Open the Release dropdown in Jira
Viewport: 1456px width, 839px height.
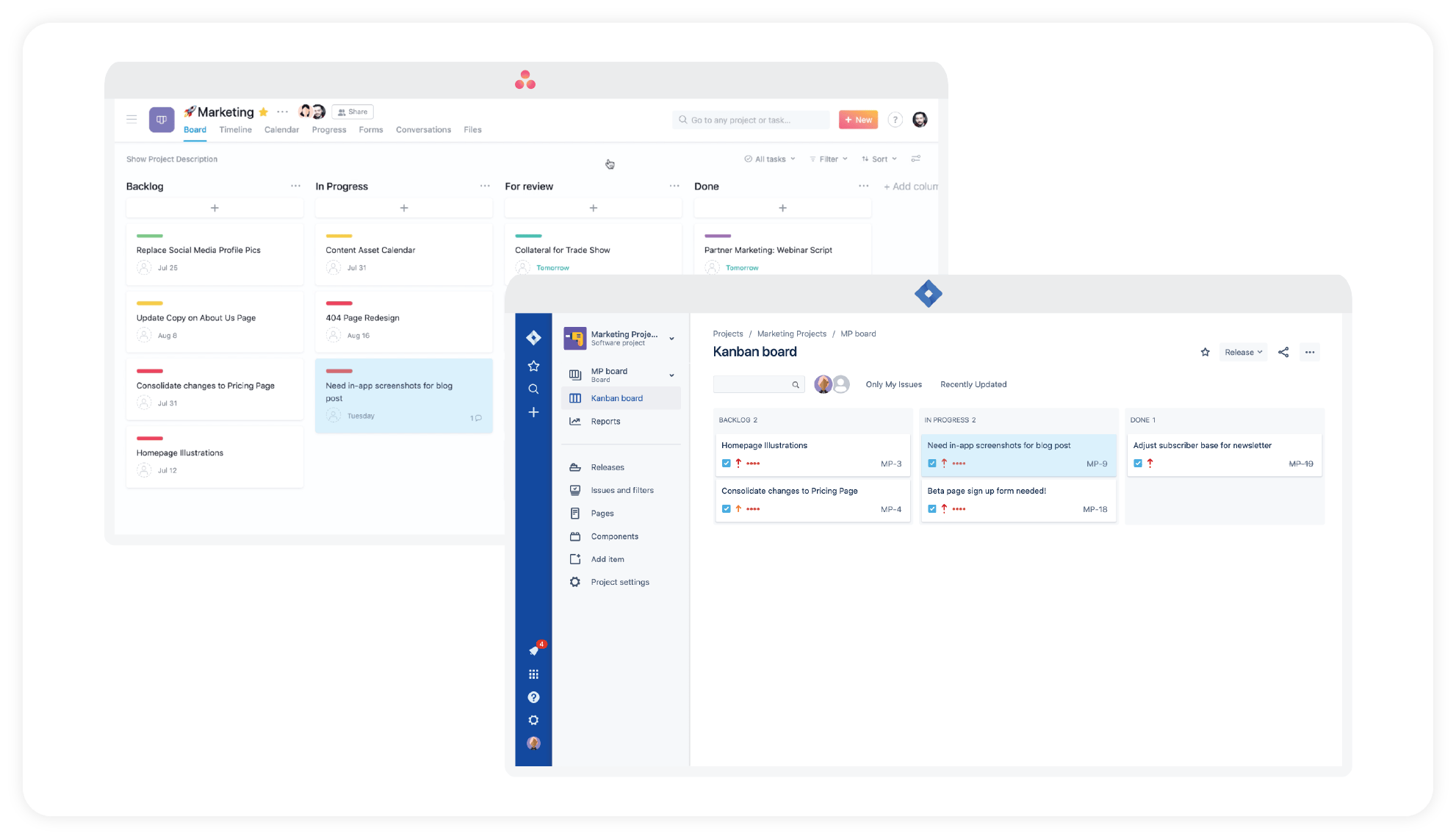[x=1243, y=352]
